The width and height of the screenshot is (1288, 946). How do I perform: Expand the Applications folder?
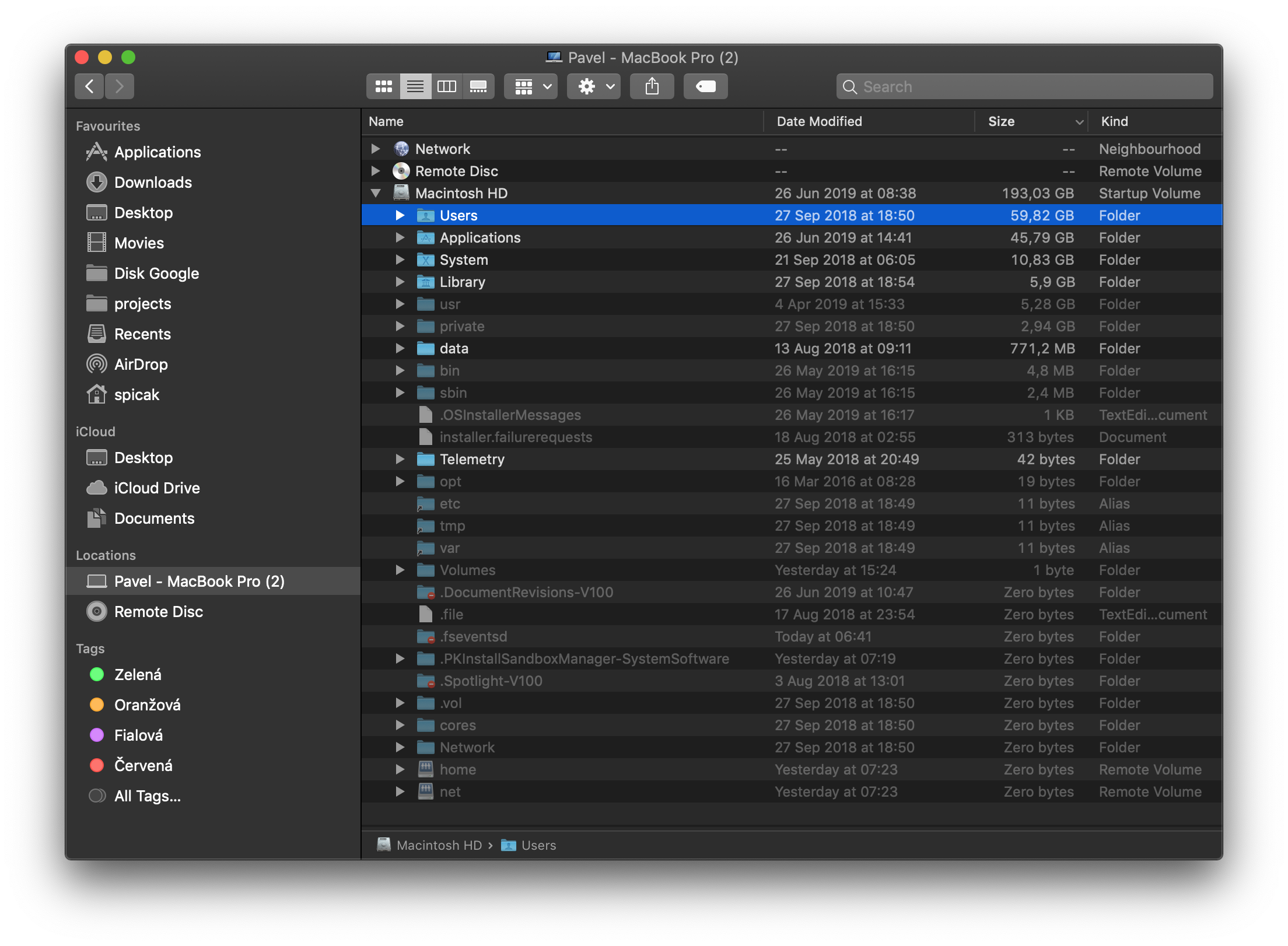coord(400,237)
